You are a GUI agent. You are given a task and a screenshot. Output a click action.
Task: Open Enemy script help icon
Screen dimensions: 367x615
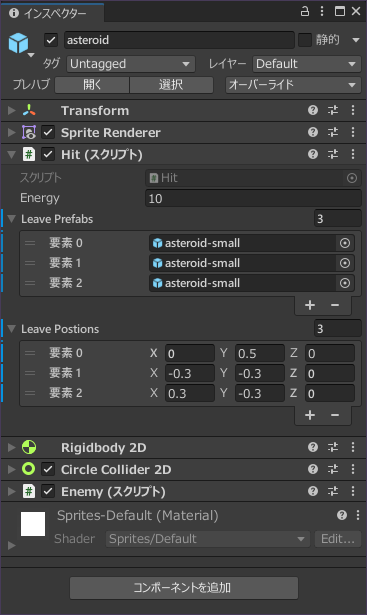313,491
